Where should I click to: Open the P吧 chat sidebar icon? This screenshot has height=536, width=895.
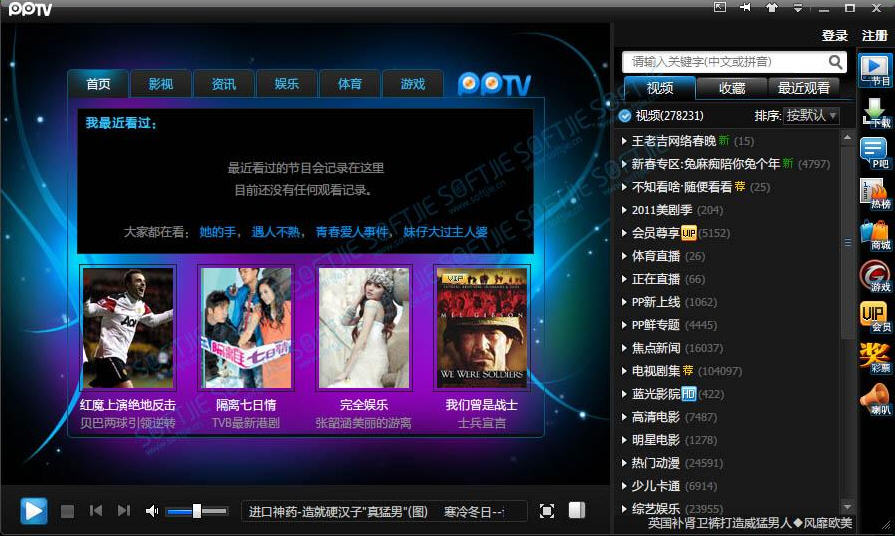pos(875,154)
